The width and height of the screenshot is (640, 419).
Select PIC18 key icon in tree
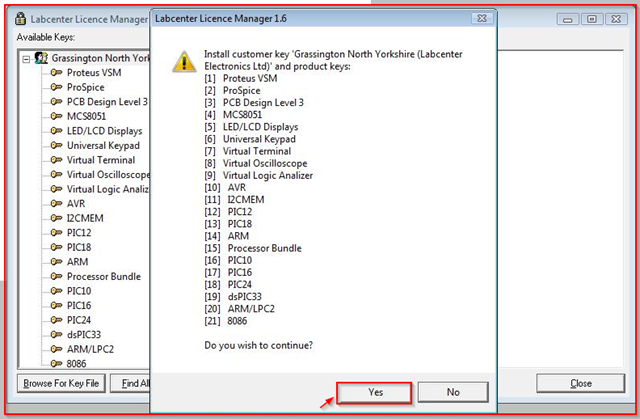pyautogui.click(x=56, y=247)
